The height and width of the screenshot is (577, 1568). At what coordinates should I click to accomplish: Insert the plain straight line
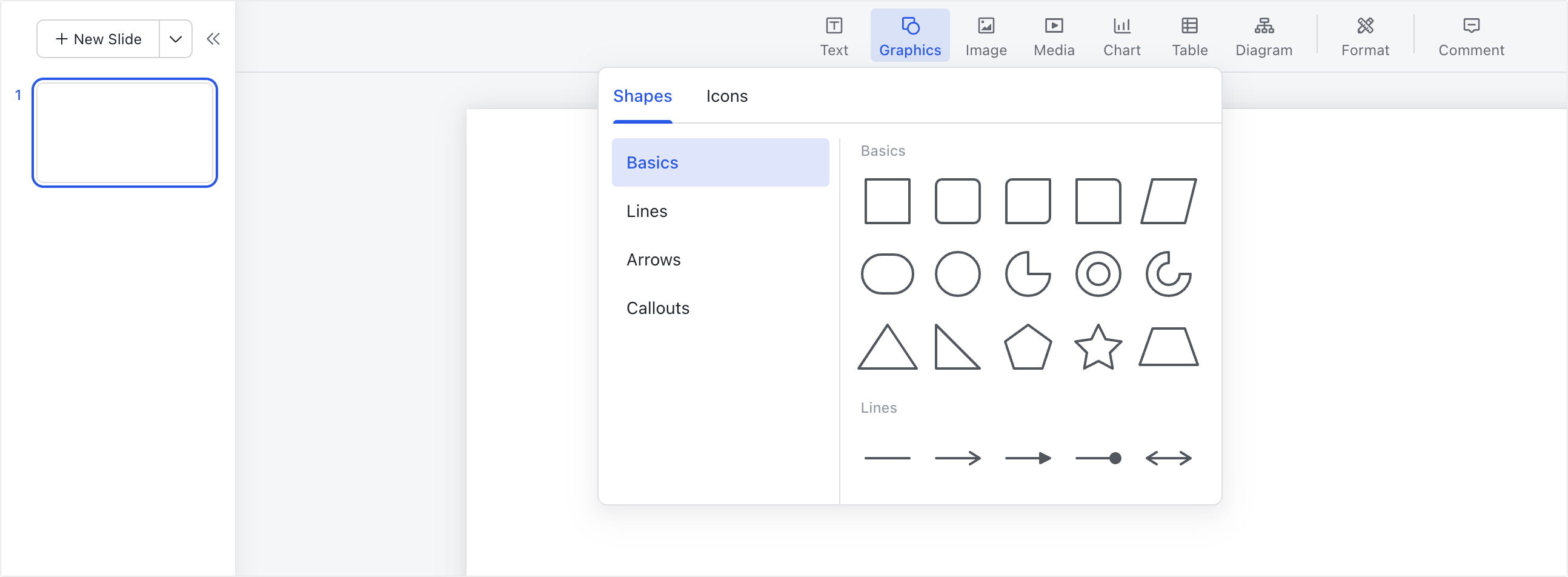887,458
